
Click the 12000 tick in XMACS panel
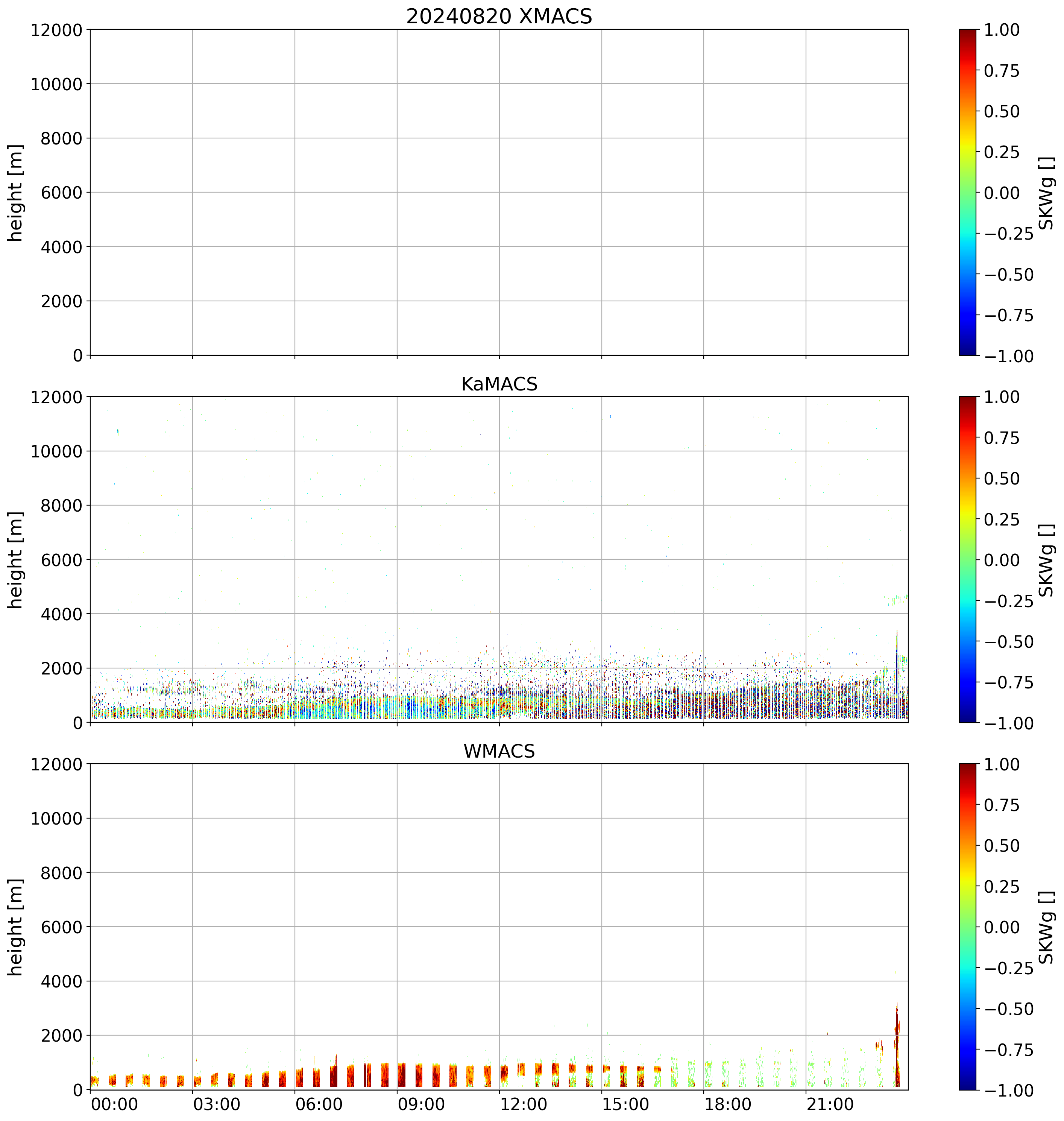(x=56, y=30)
